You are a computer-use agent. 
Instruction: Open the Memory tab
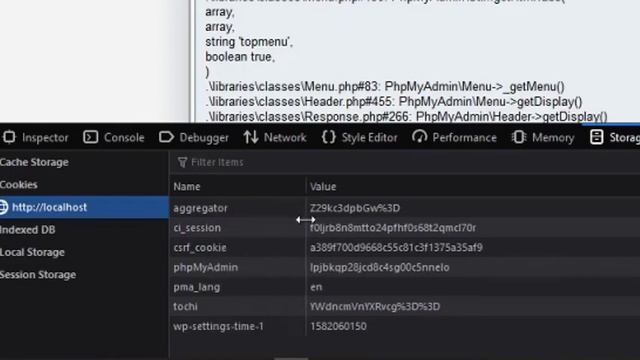tap(543, 138)
